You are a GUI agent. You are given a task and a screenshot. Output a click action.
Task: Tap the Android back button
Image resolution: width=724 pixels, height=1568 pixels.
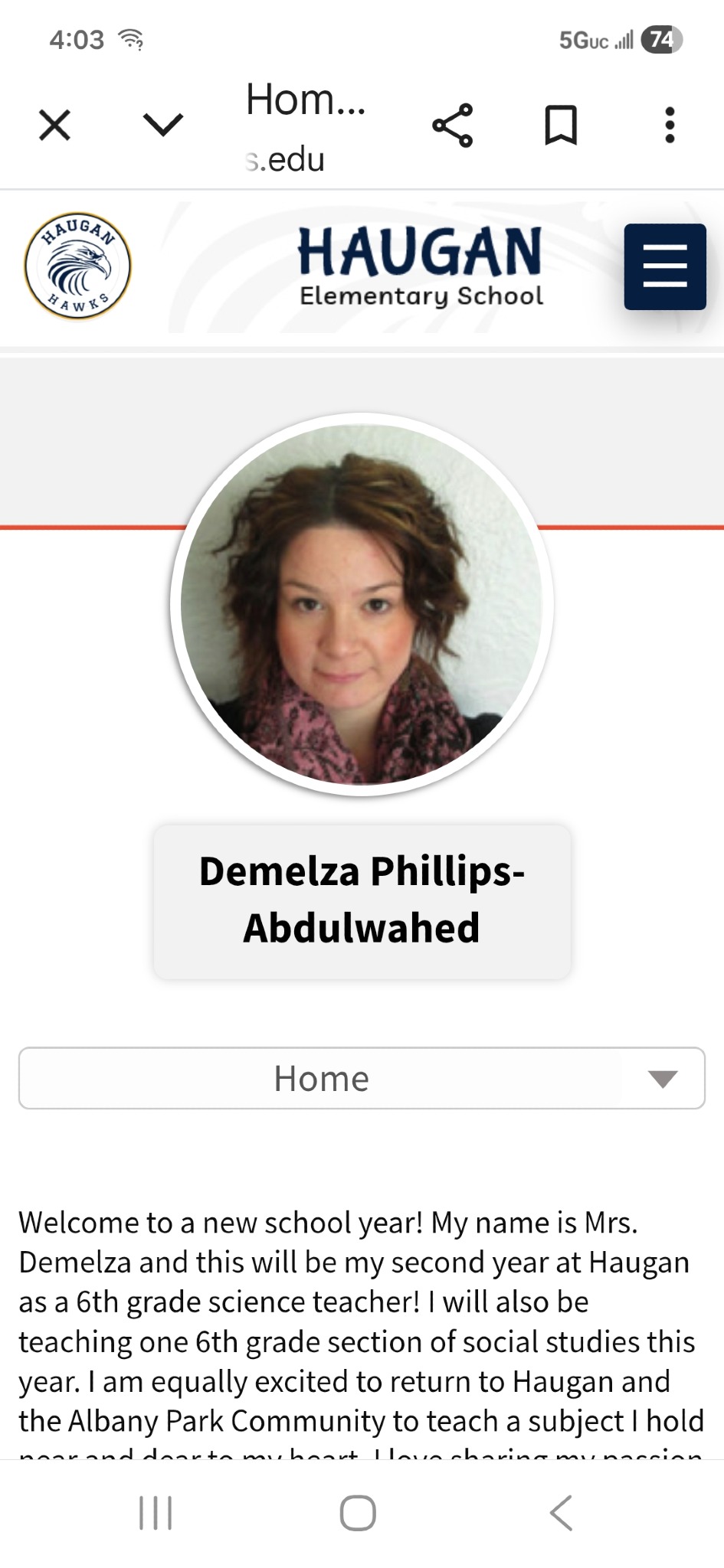click(x=561, y=1513)
